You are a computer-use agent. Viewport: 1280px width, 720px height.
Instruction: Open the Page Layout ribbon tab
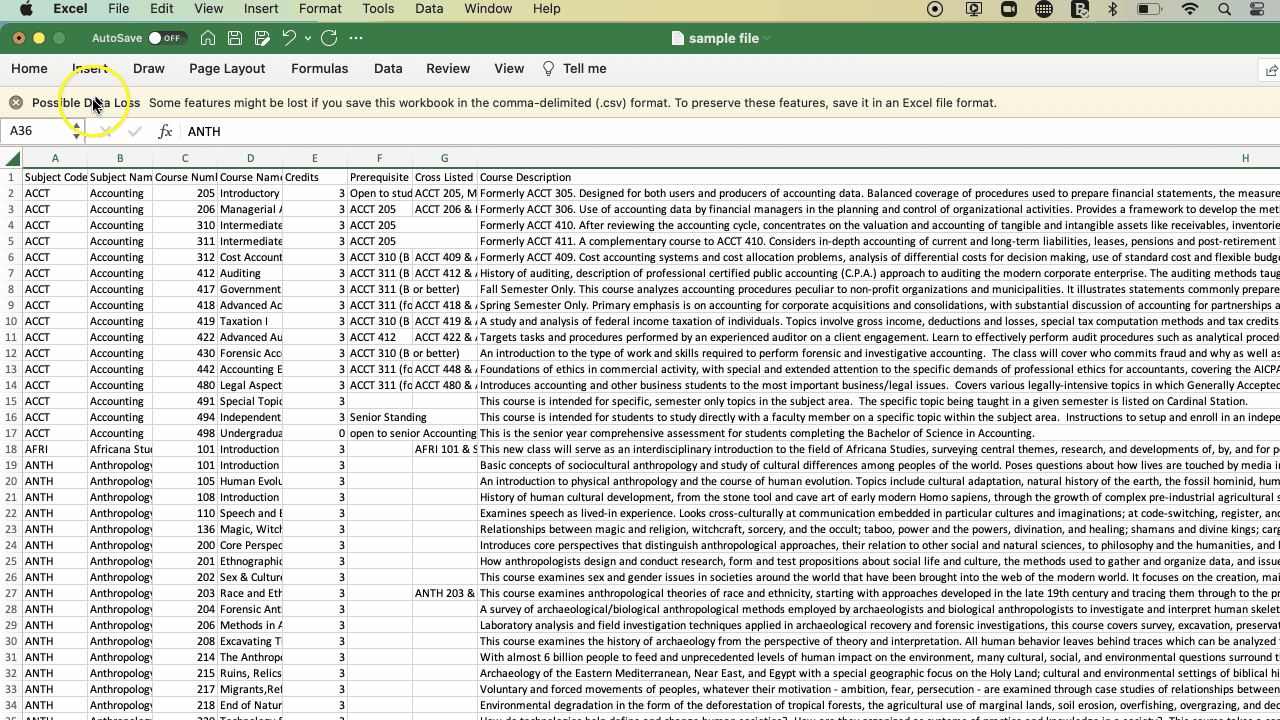tap(227, 68)
